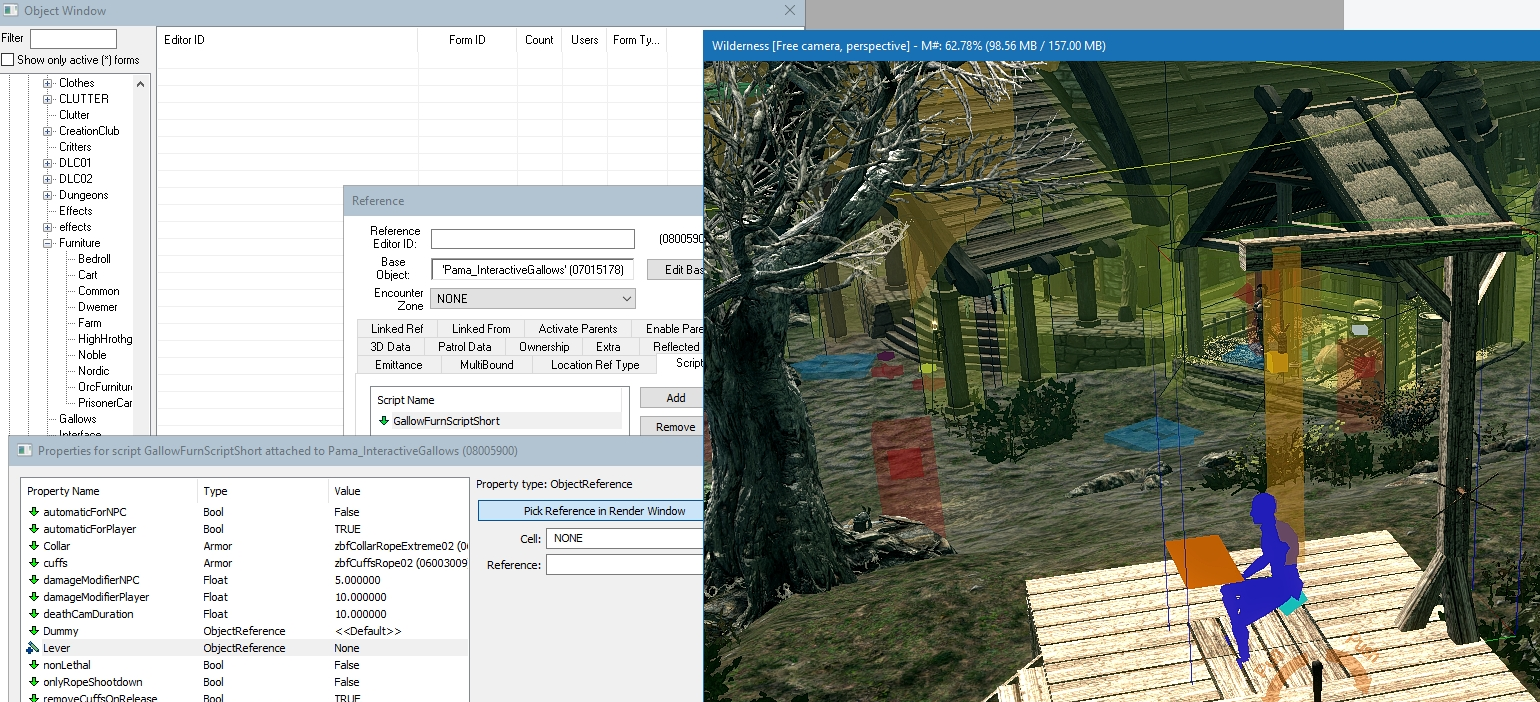Click the Remove script button
1540x702 pixels.
672,427
